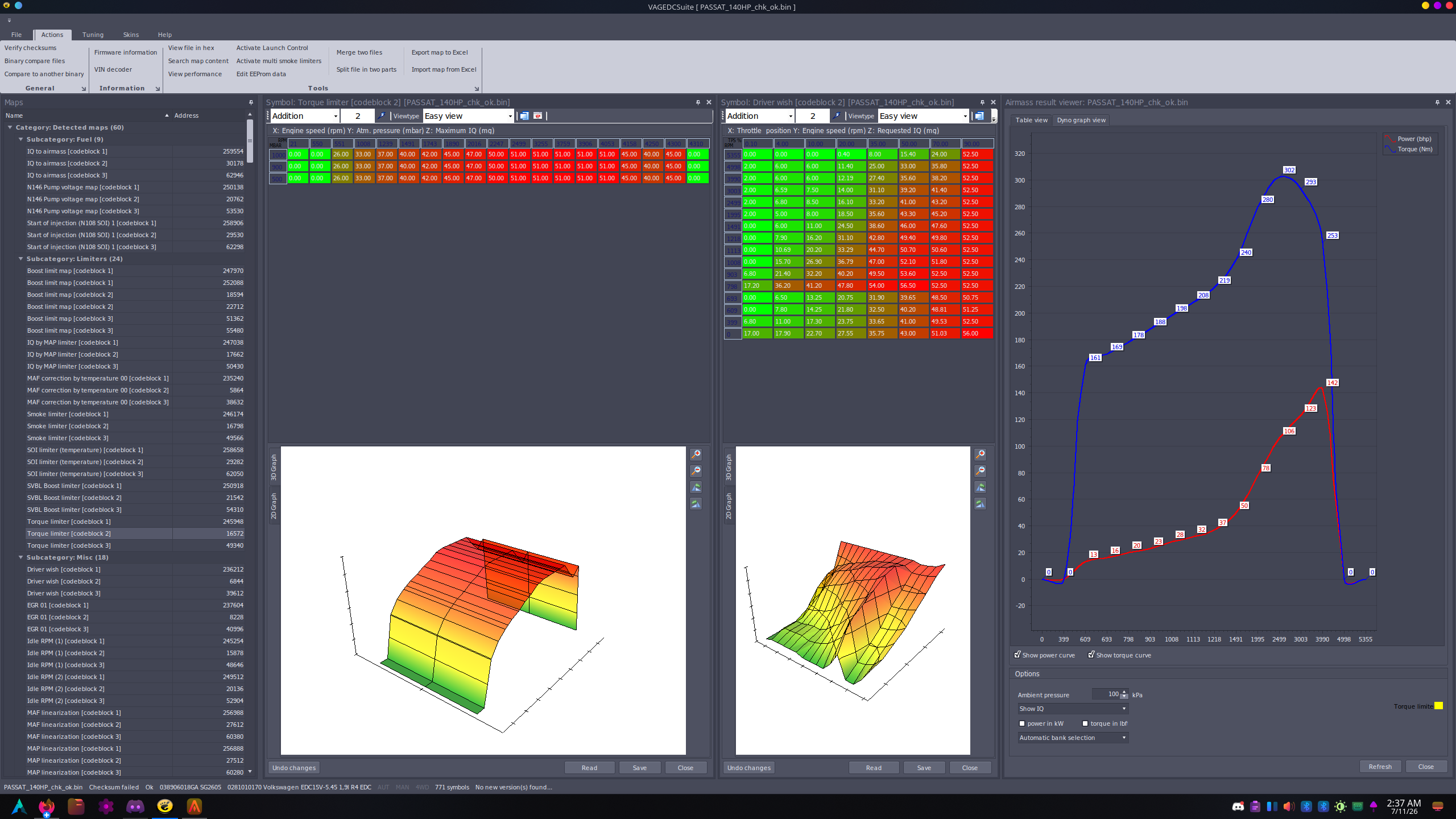This screenshot has width=1456, height=819.
Task: Open the Automatic bank selection dropdown
Action: [1073, 738]
